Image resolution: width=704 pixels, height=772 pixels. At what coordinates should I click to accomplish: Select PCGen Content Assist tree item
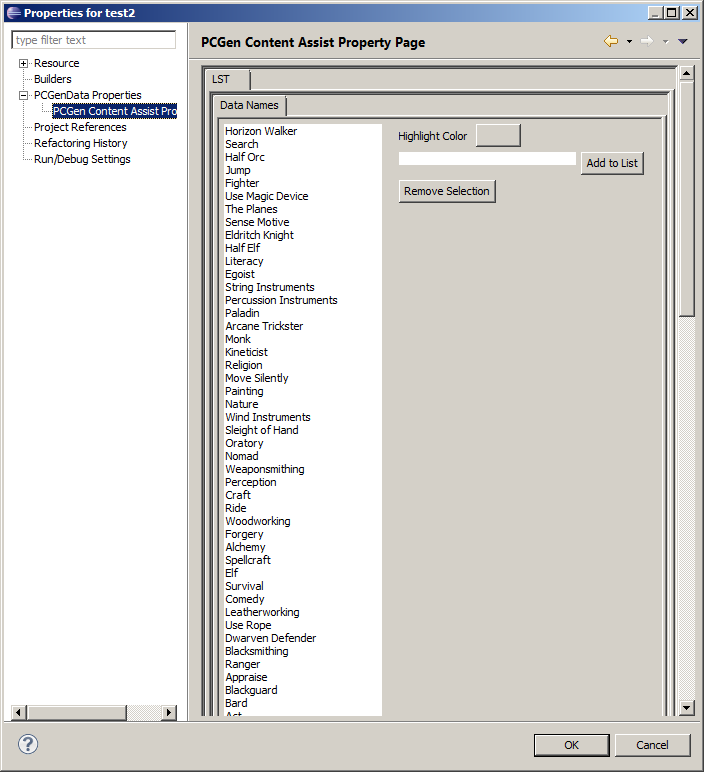click(x=114, y=111)
